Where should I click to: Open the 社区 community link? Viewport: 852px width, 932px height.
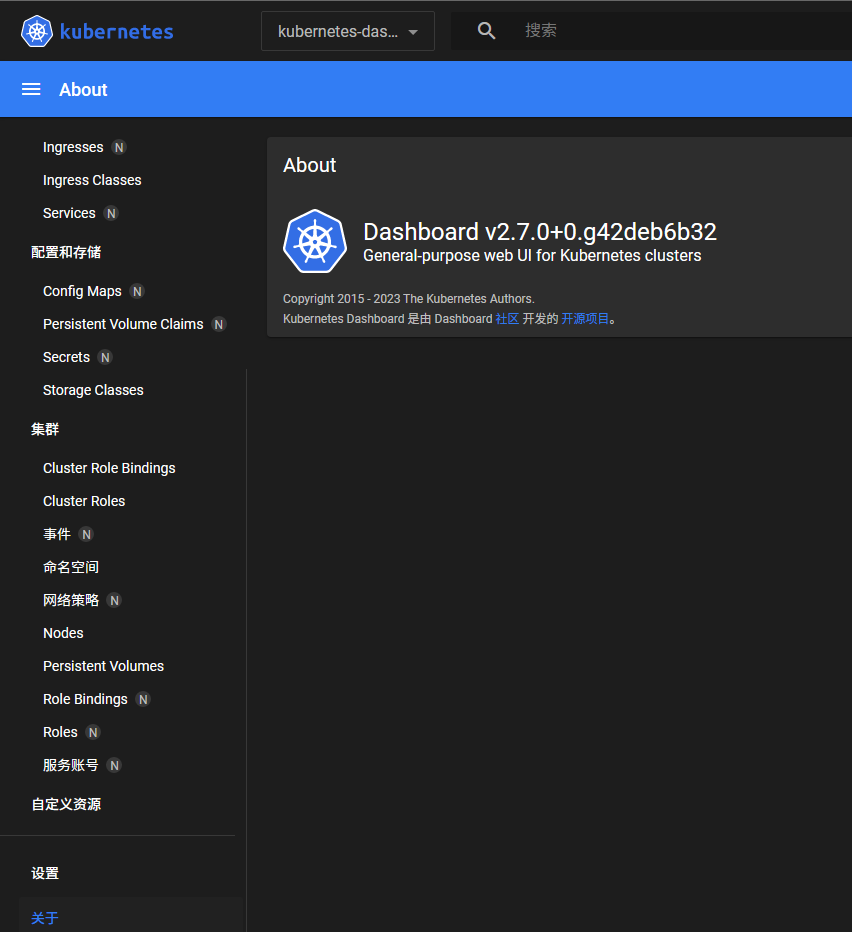coord(507,319)
